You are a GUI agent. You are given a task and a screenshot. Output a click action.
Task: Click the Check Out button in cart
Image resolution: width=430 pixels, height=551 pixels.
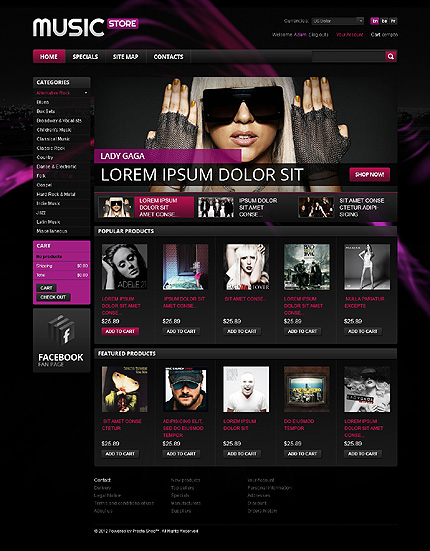tap(53, 297)
